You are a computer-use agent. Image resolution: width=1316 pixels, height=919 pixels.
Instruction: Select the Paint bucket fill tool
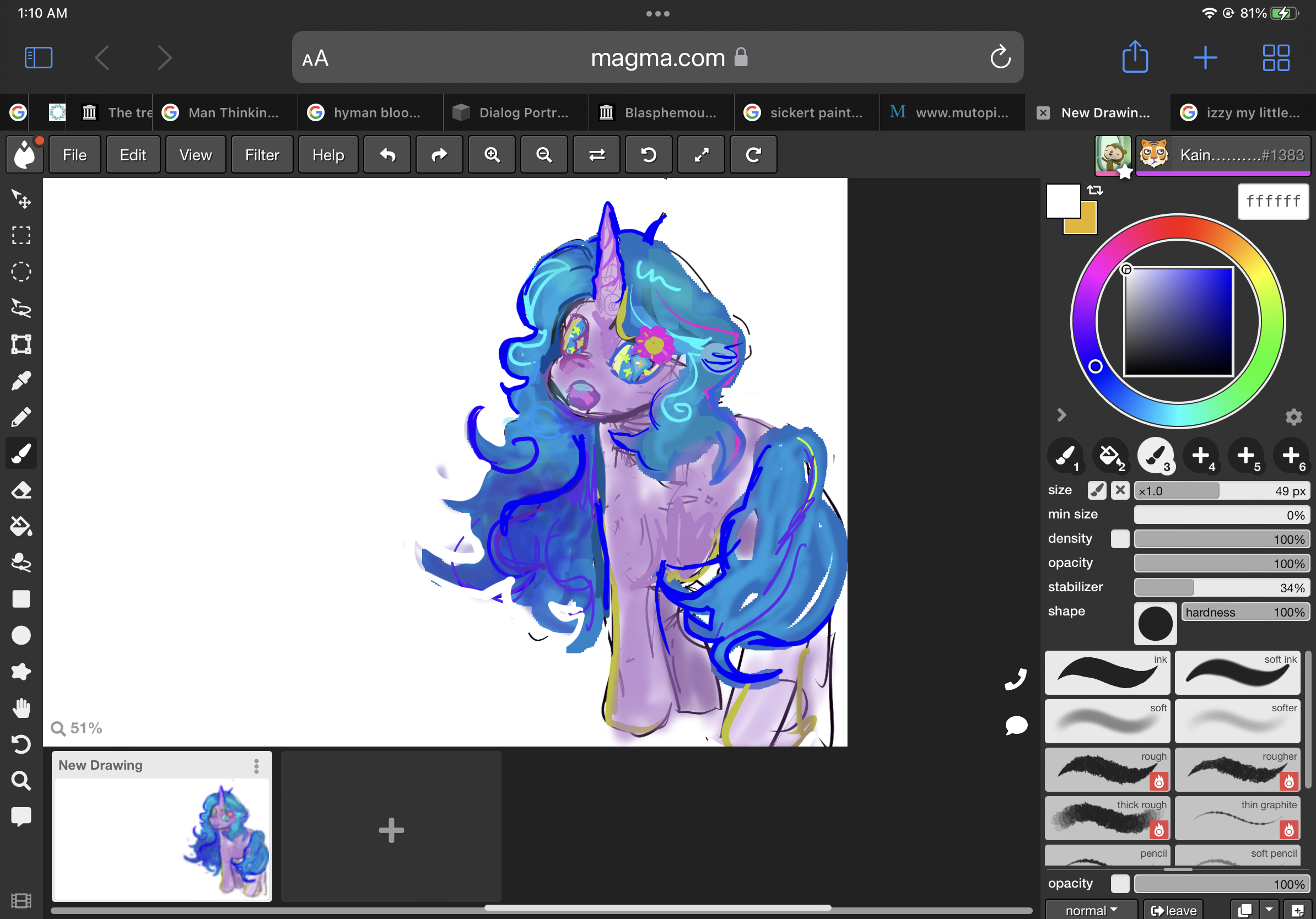coord(21,527)
